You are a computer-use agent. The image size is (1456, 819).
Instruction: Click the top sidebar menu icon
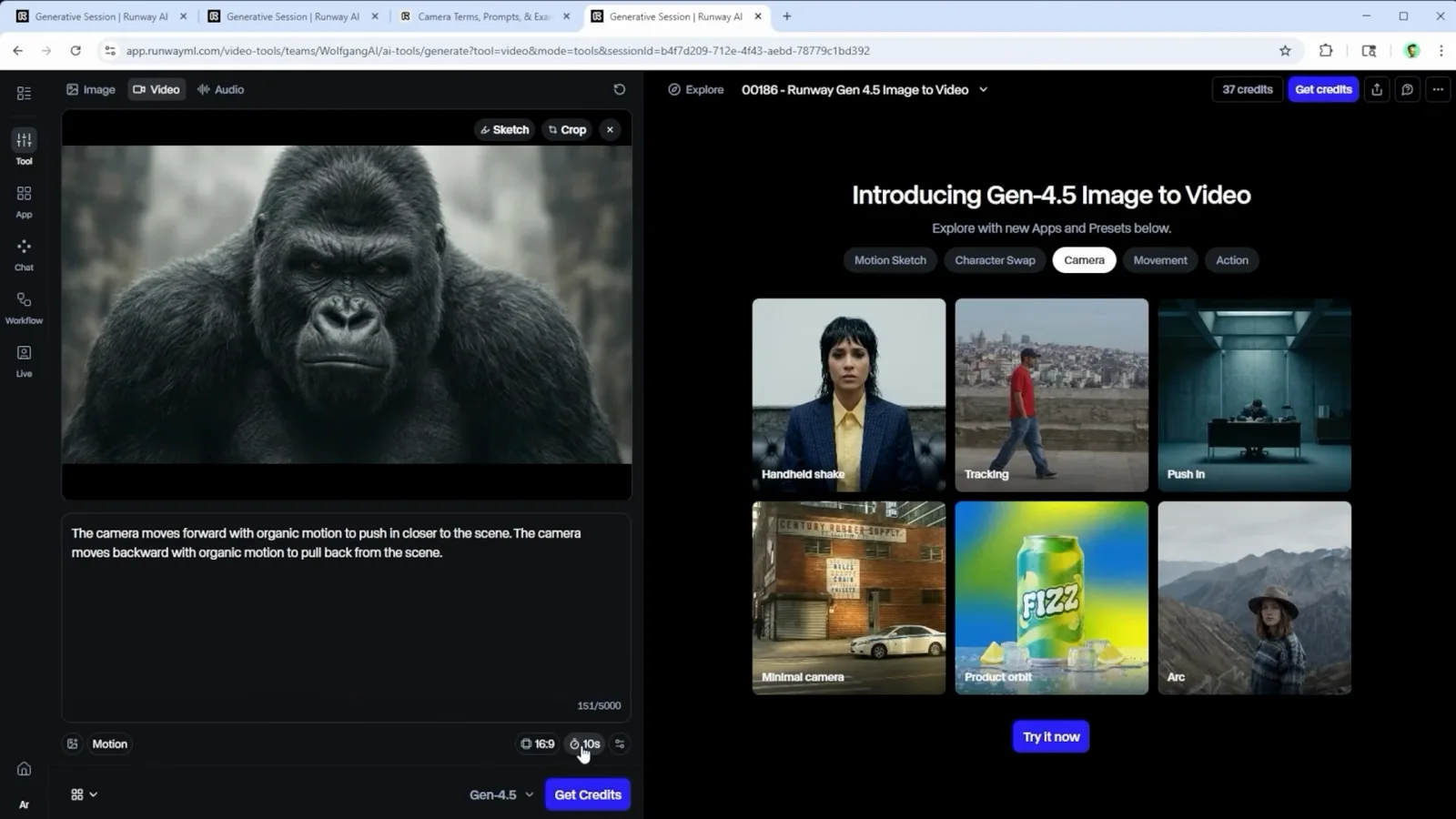(x=24, y=93)
